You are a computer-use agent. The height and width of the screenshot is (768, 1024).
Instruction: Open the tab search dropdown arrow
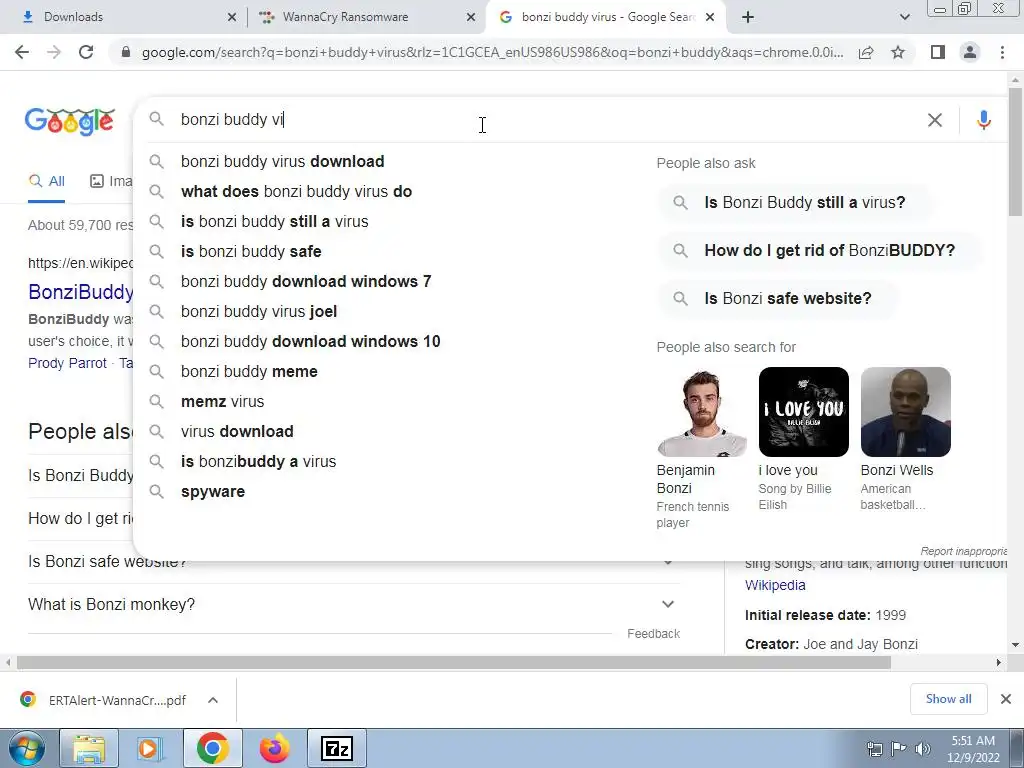click(904, 17)
